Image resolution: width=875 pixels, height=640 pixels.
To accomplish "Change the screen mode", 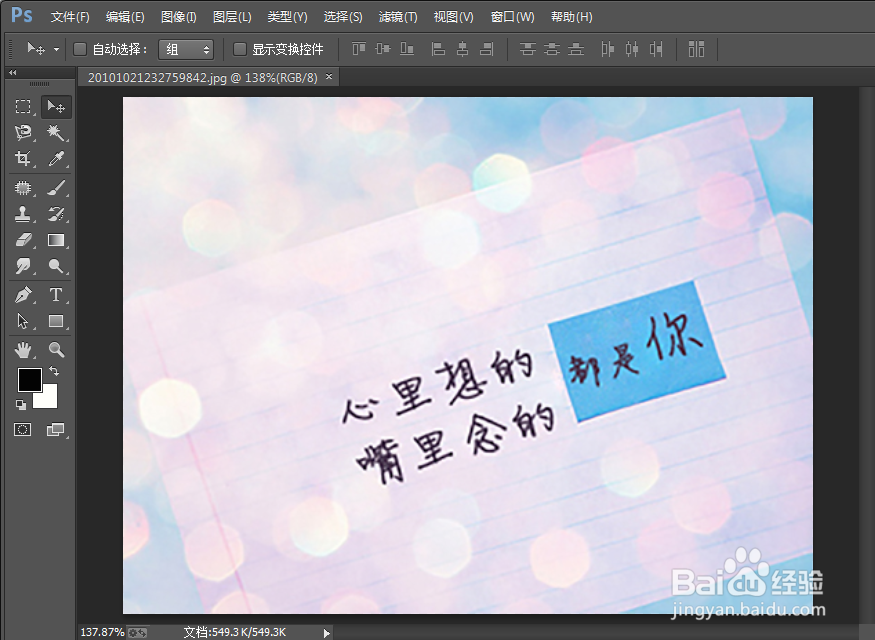I will [55, 429].
